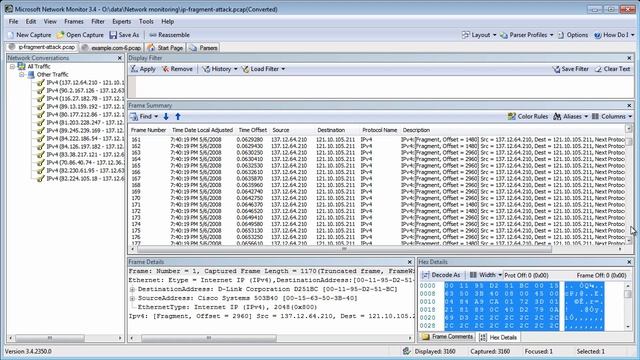Open the Columns dropdown
640x360 pixels.
click(612, 117)
